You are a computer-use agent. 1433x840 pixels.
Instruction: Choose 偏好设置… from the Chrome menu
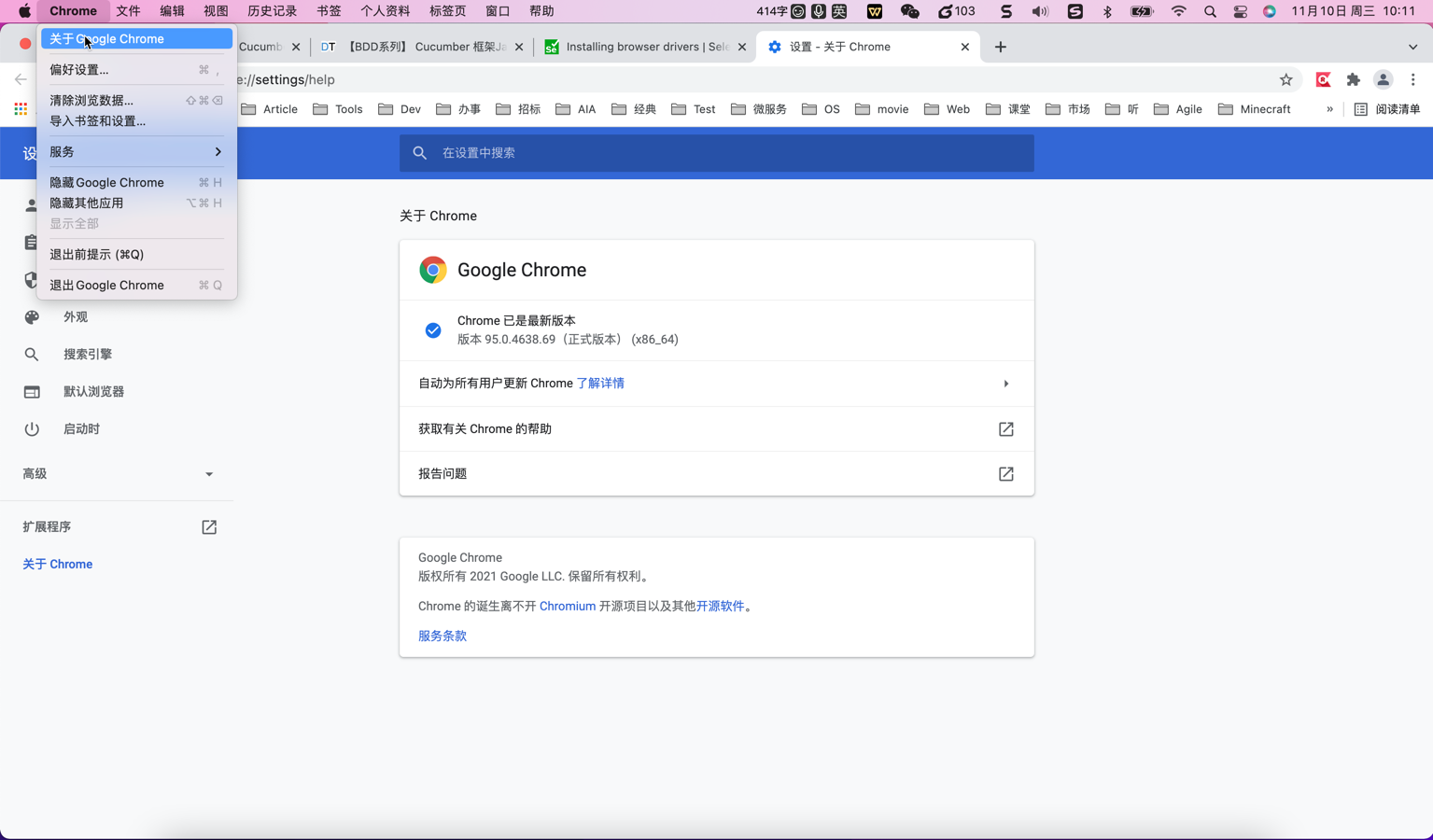[x=136, y=70]
